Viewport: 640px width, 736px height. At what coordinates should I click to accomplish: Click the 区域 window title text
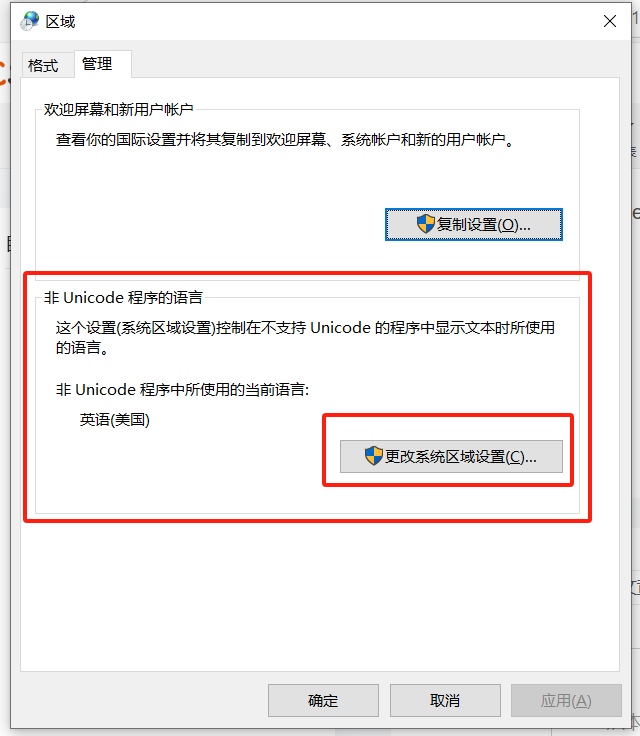(60, 22)
